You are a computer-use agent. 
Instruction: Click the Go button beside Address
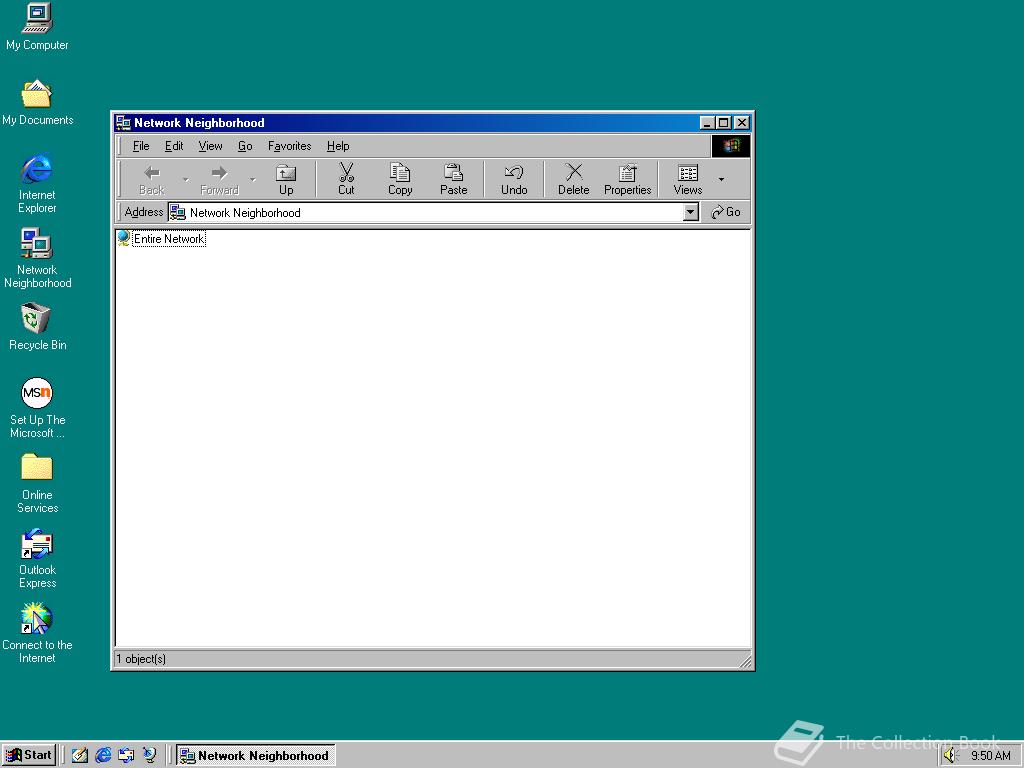tap(726, 212)
